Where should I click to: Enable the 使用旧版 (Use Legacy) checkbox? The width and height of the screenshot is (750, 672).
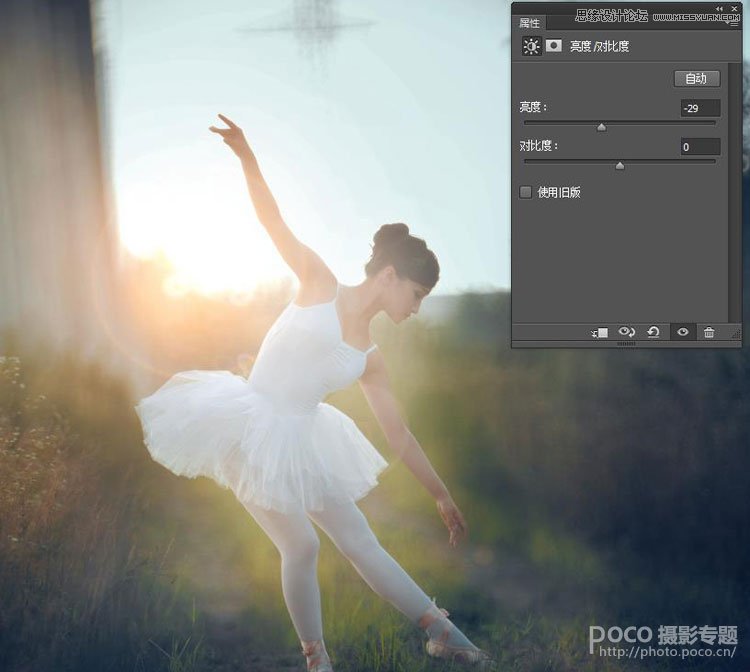(x=526, y=192)
